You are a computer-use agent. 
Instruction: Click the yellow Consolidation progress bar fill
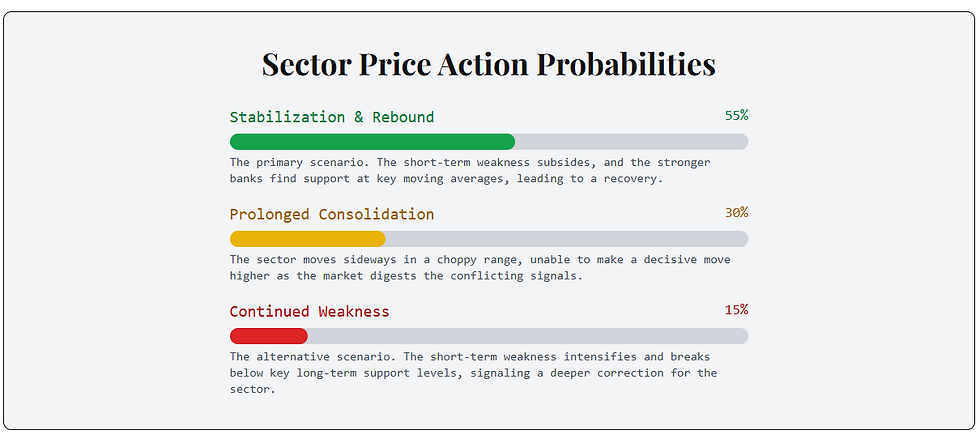(308, 239)
